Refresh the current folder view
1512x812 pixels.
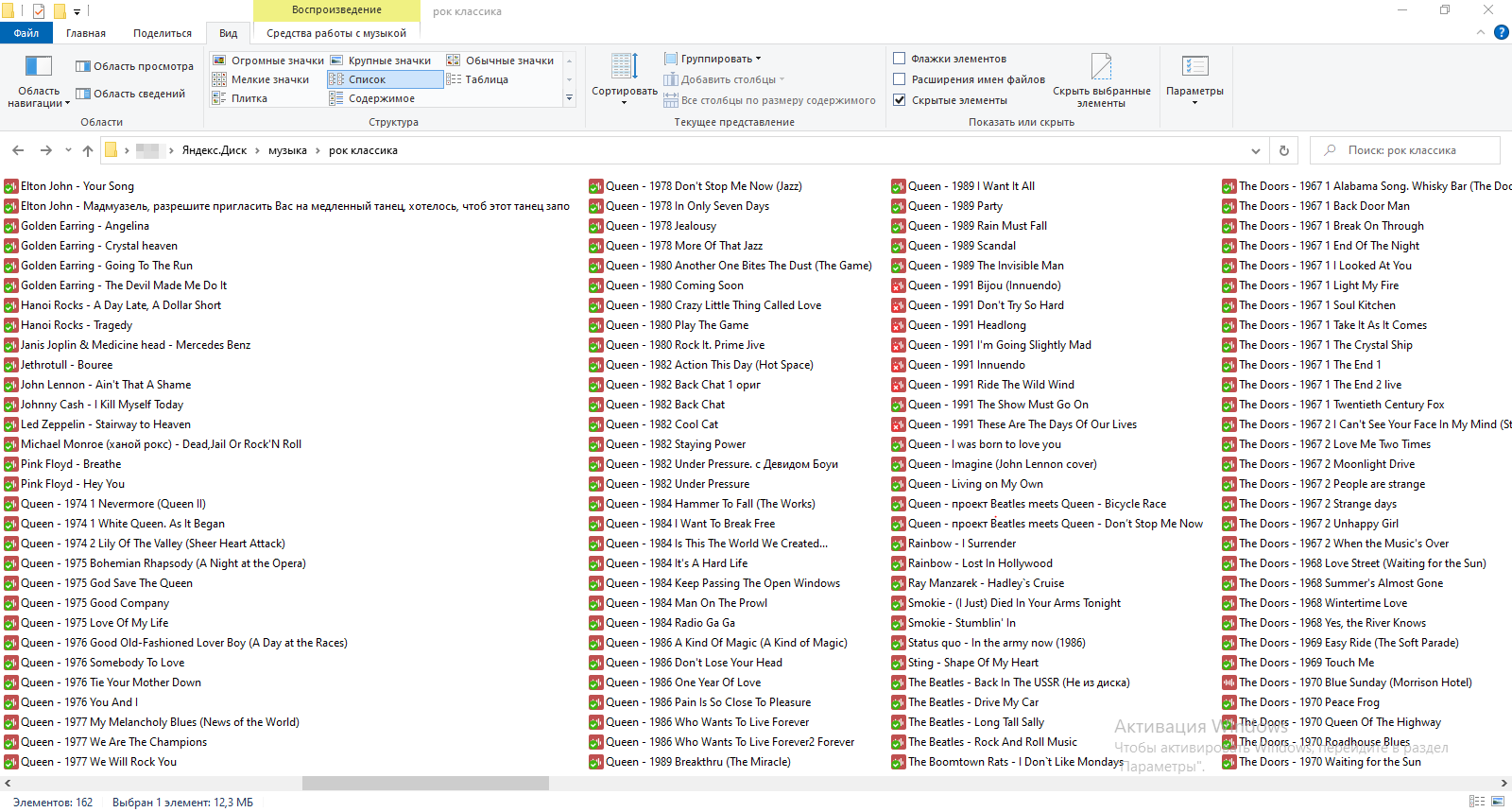tap(1283, 150)
